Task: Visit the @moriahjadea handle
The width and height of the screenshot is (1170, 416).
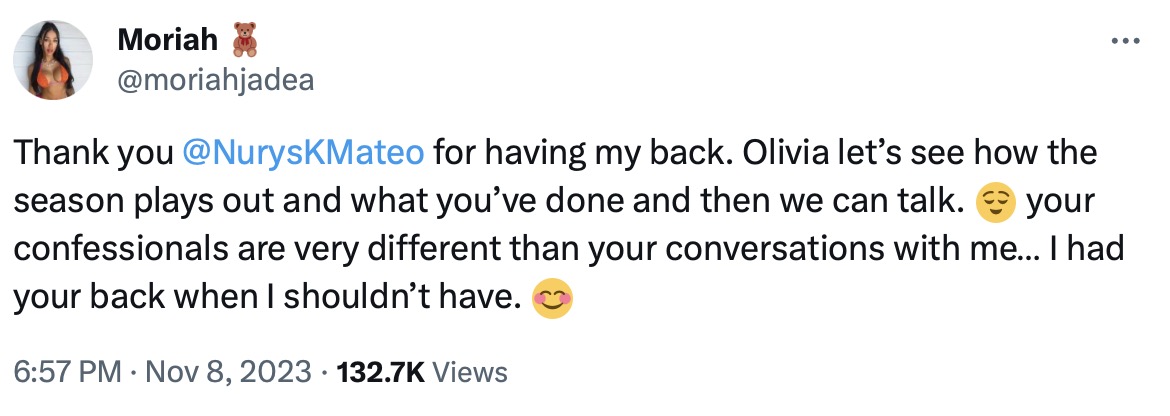Action: click(x=215, y=80)
